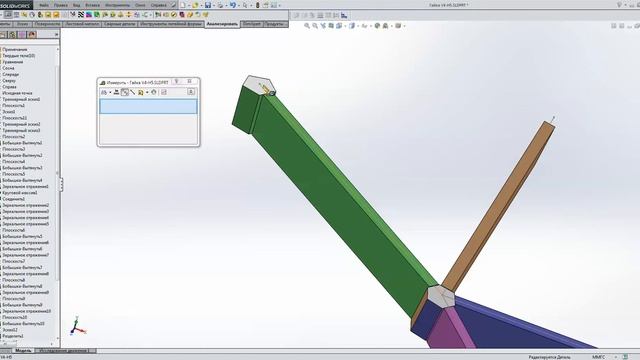The height and width of the screenshot is (360, 640).
Task: Switch to Сварные детали ribbon tab
Action: click(x=119, y=24)
